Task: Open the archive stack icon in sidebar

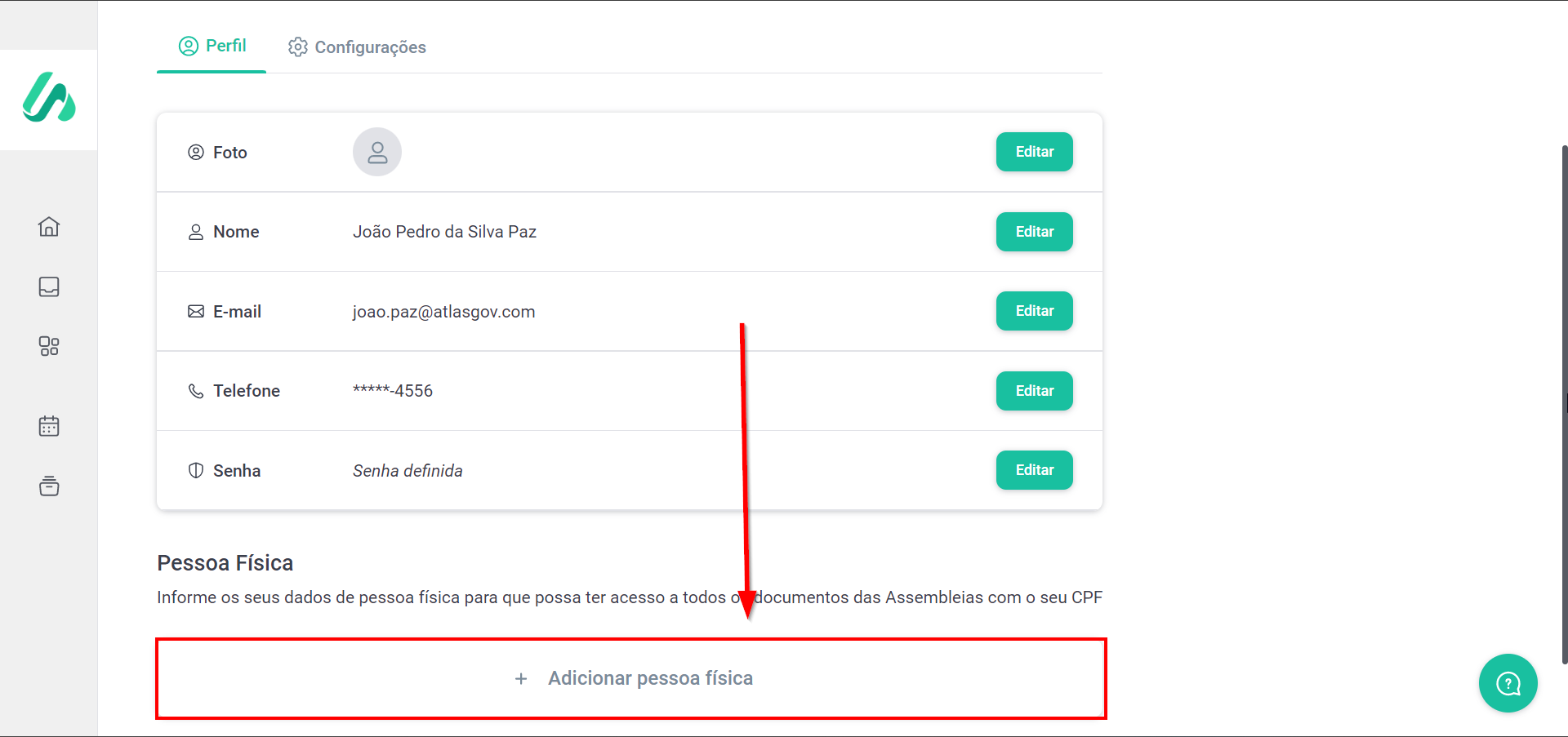Action: point(49,486)
